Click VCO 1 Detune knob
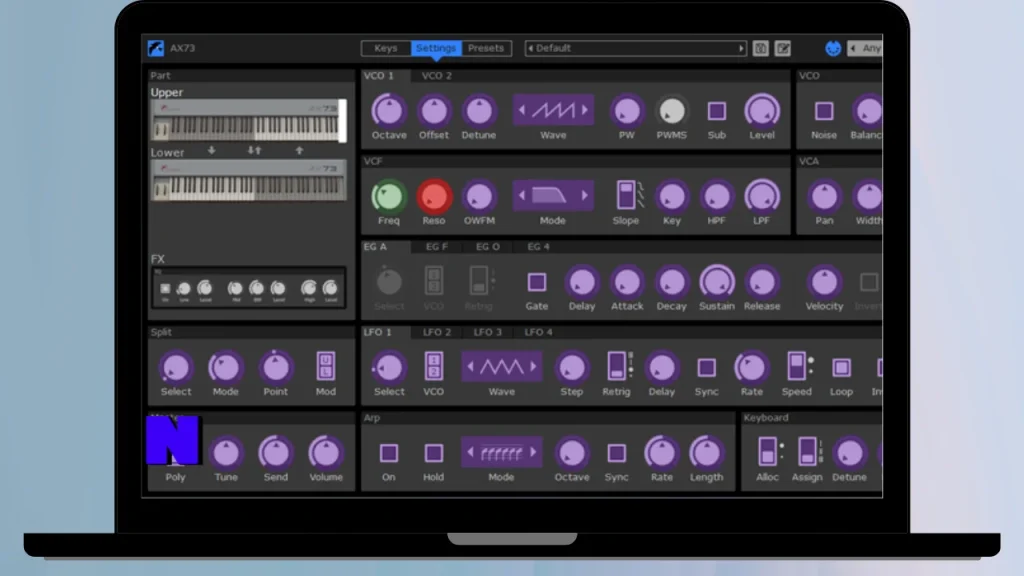This screenshot has width=1024, height=576. 479,110
